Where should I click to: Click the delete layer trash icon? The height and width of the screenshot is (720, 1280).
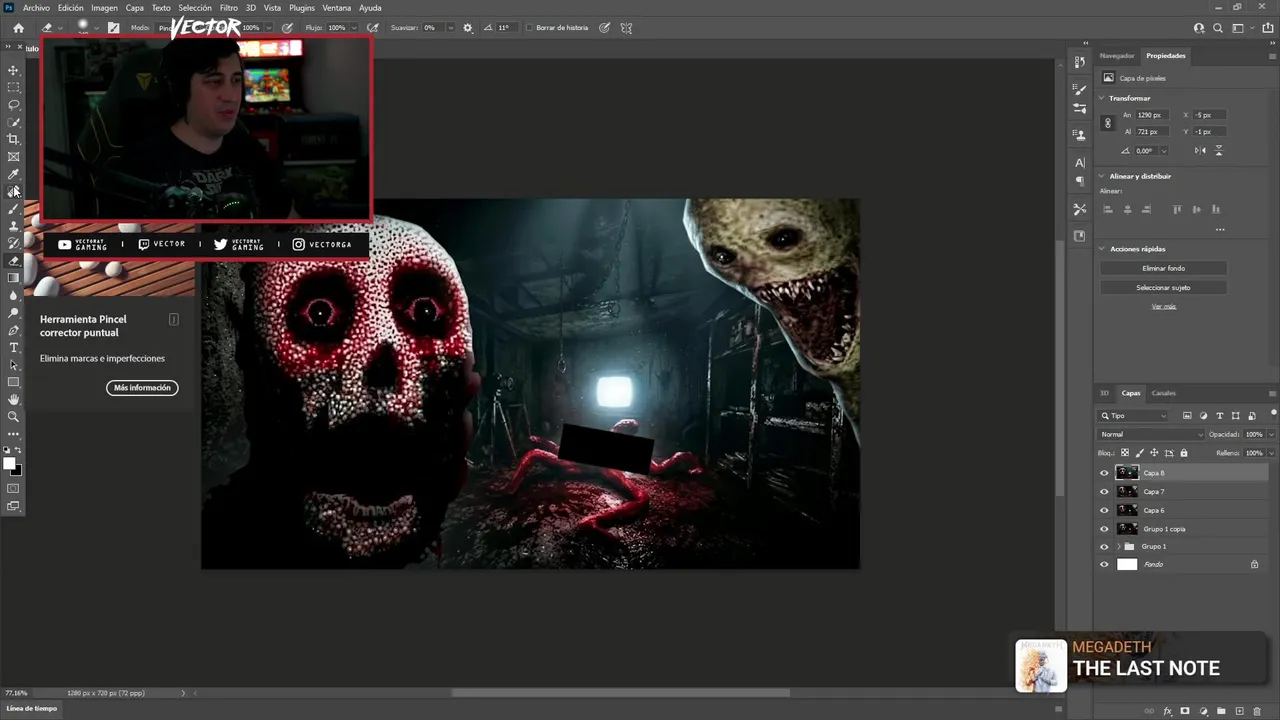pos(1257,711)
